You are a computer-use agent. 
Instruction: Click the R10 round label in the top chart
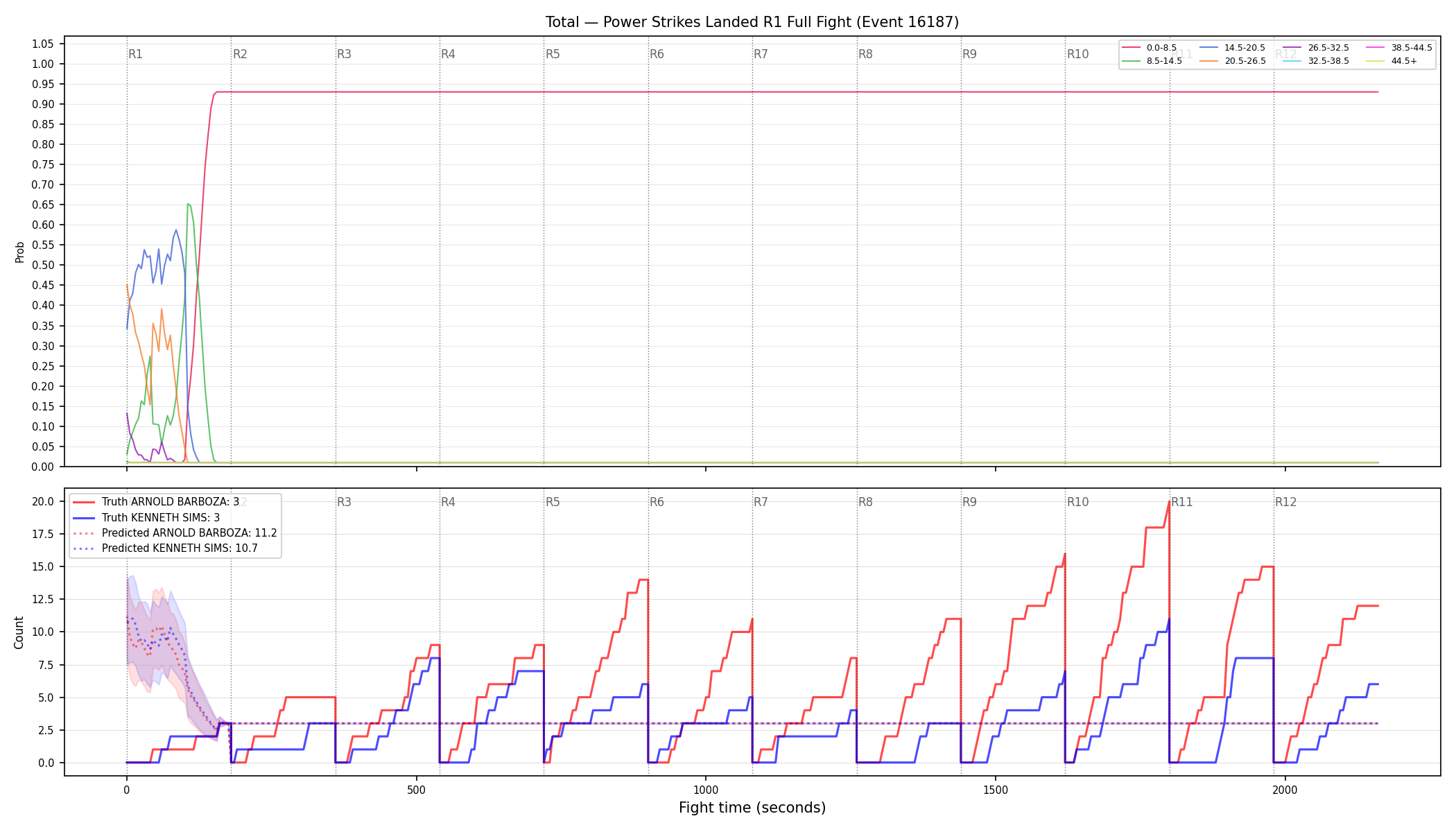(1077, 54)
